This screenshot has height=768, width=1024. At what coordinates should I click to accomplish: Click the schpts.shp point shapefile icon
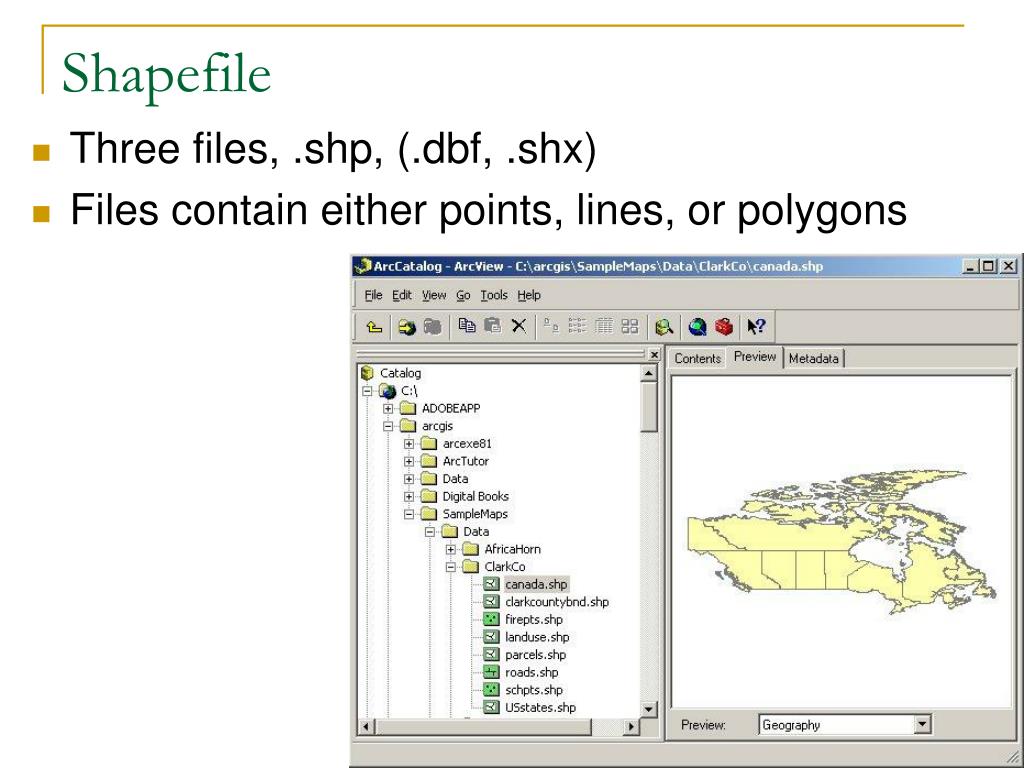(x=491, y=690)
